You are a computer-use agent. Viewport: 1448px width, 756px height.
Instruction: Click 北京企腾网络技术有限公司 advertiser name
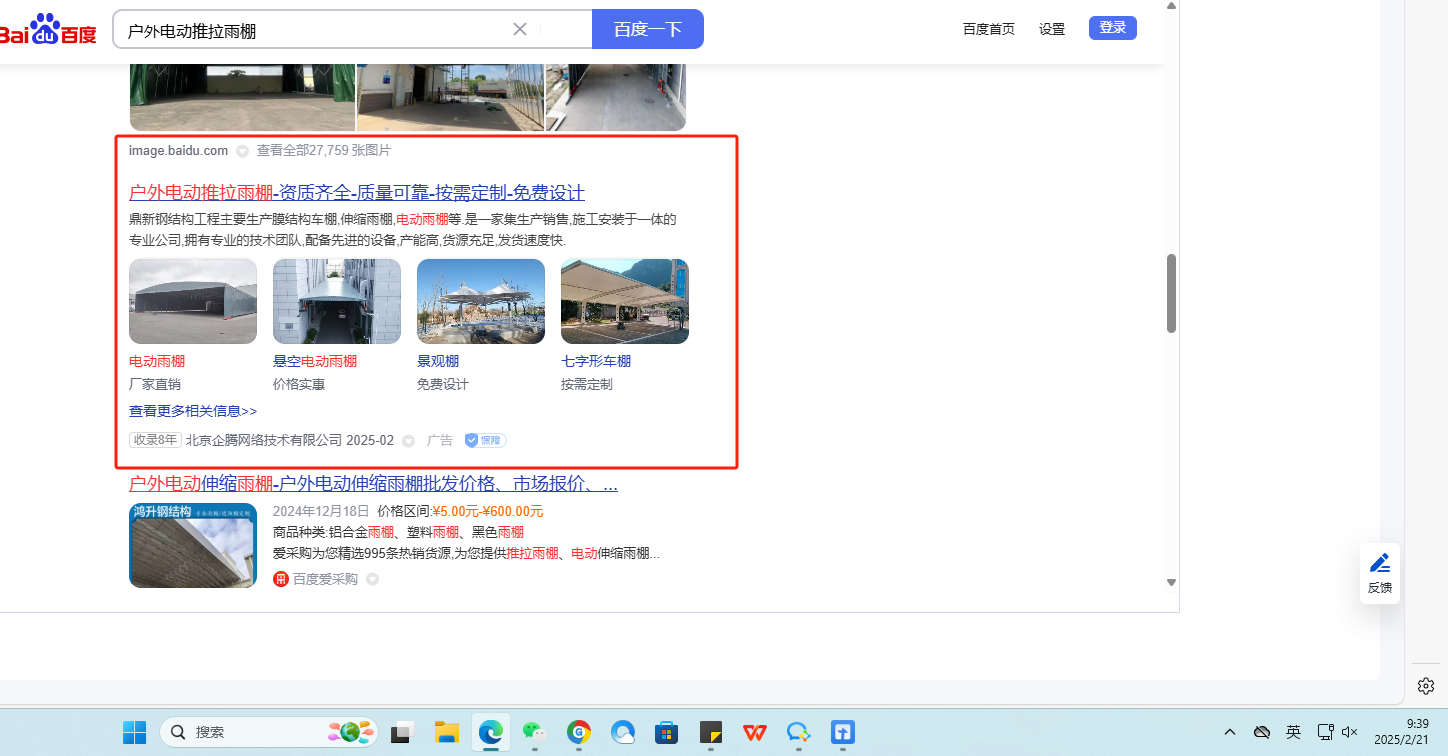point(264,440)
